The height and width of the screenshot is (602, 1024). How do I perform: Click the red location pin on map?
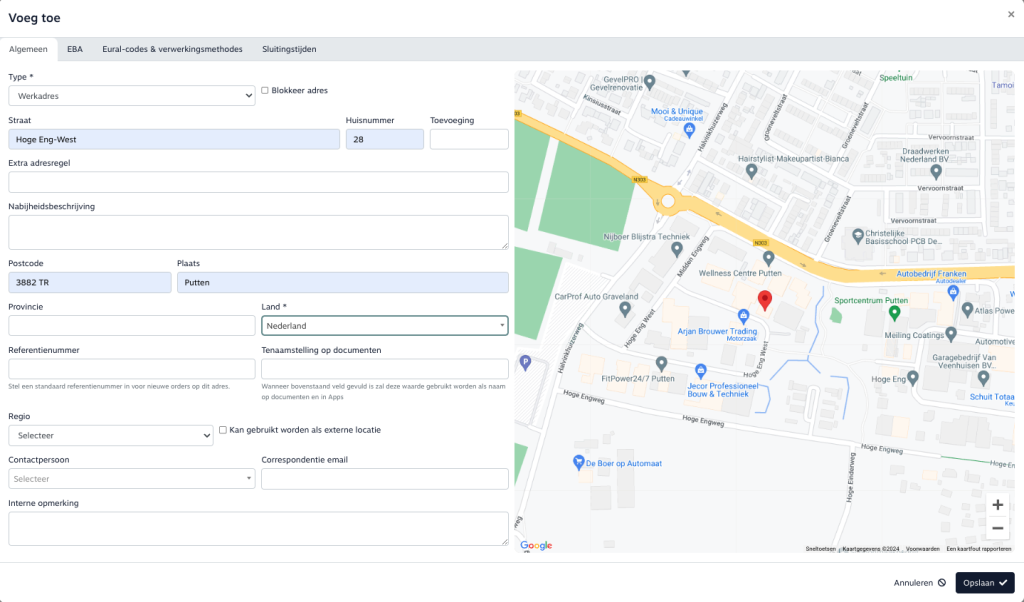click(765, 300)
